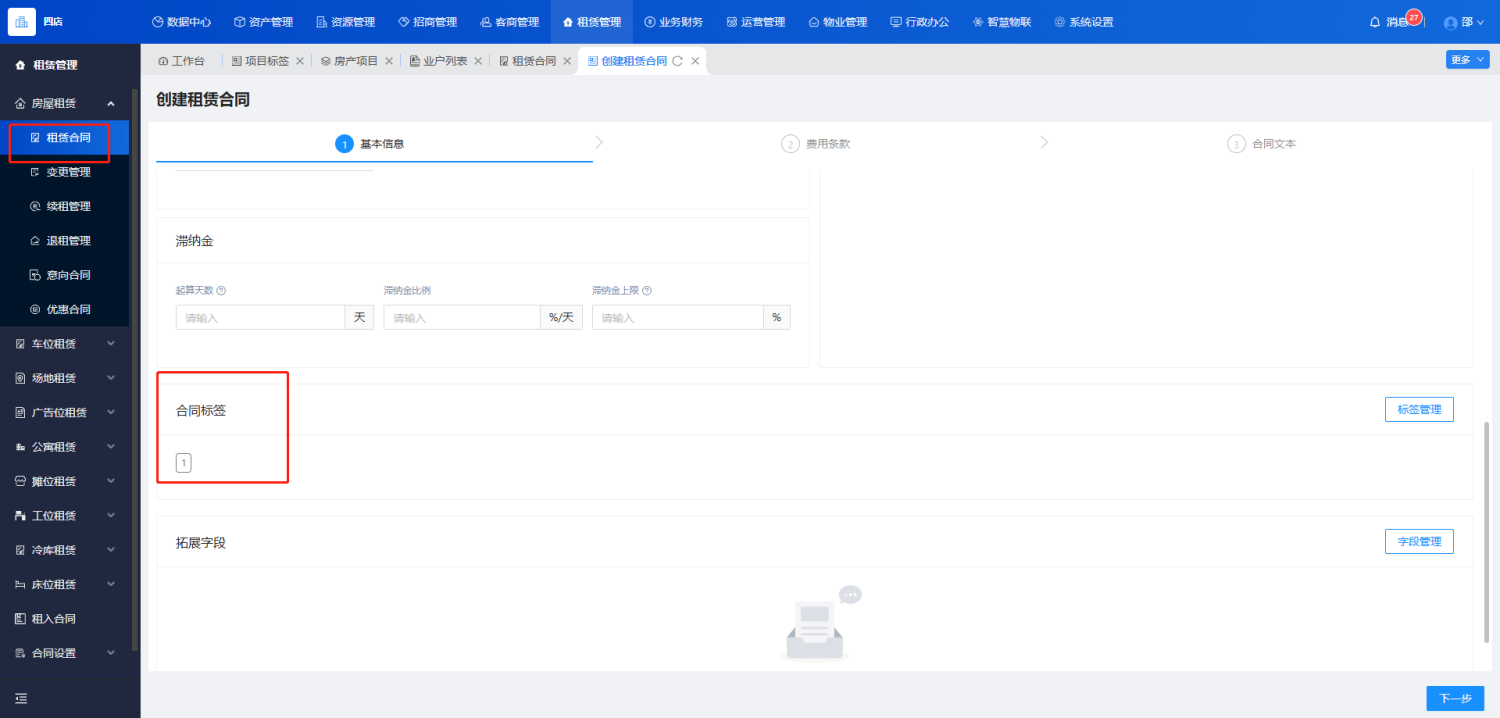Click the 字段管理 button
Screen dimensions: 1500x718
(x=1419, y=542)
